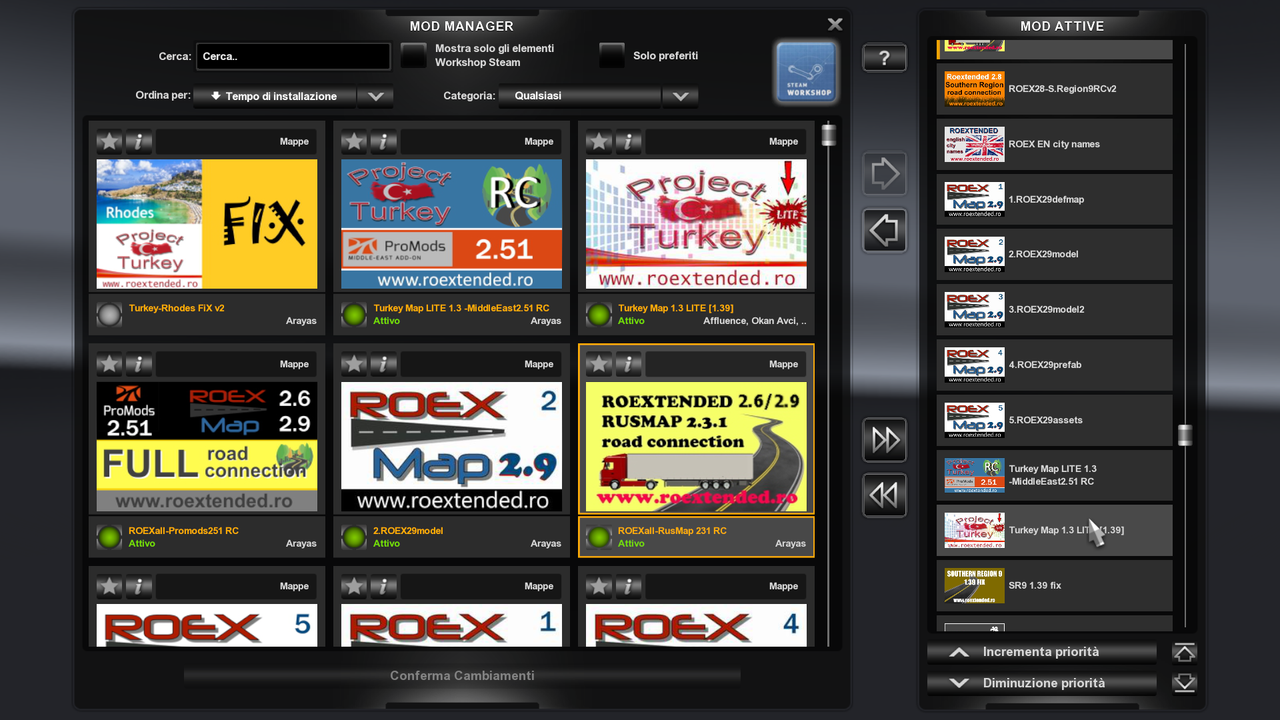Move selected mod to active with right arrow
This screenshot has width=1280, height=720.
[x=885, y=175]
